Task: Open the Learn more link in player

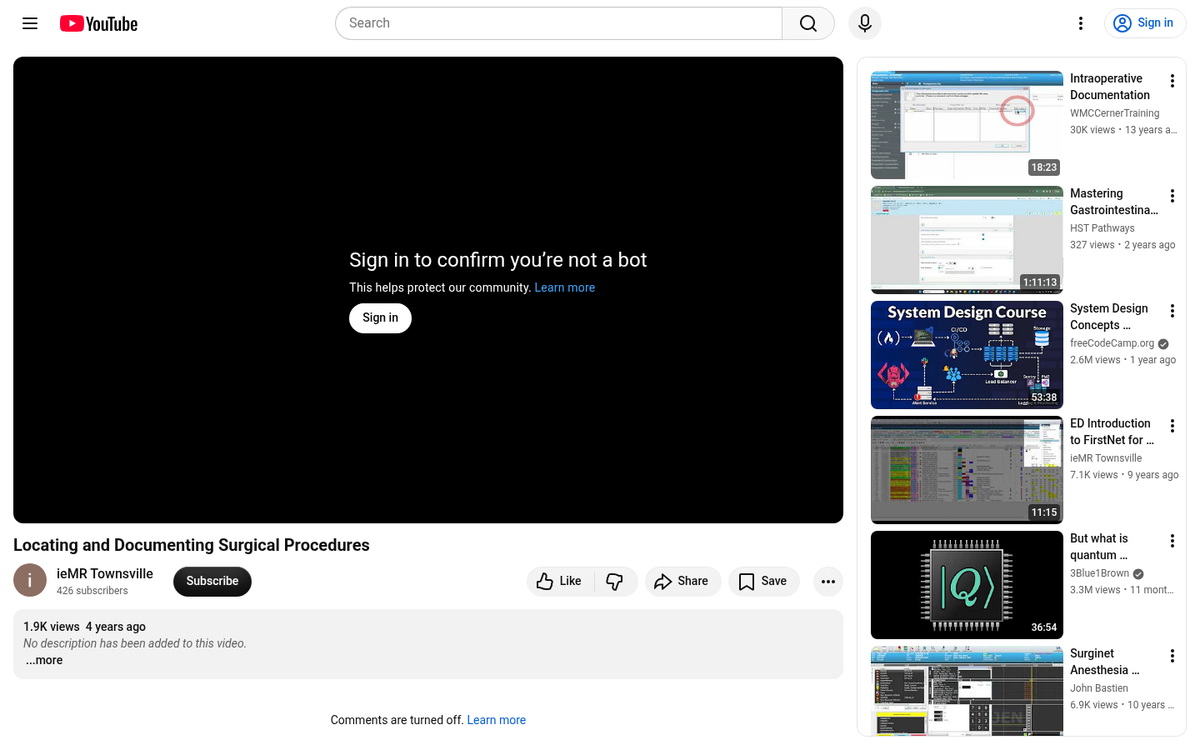Action: tap(564, 288)
